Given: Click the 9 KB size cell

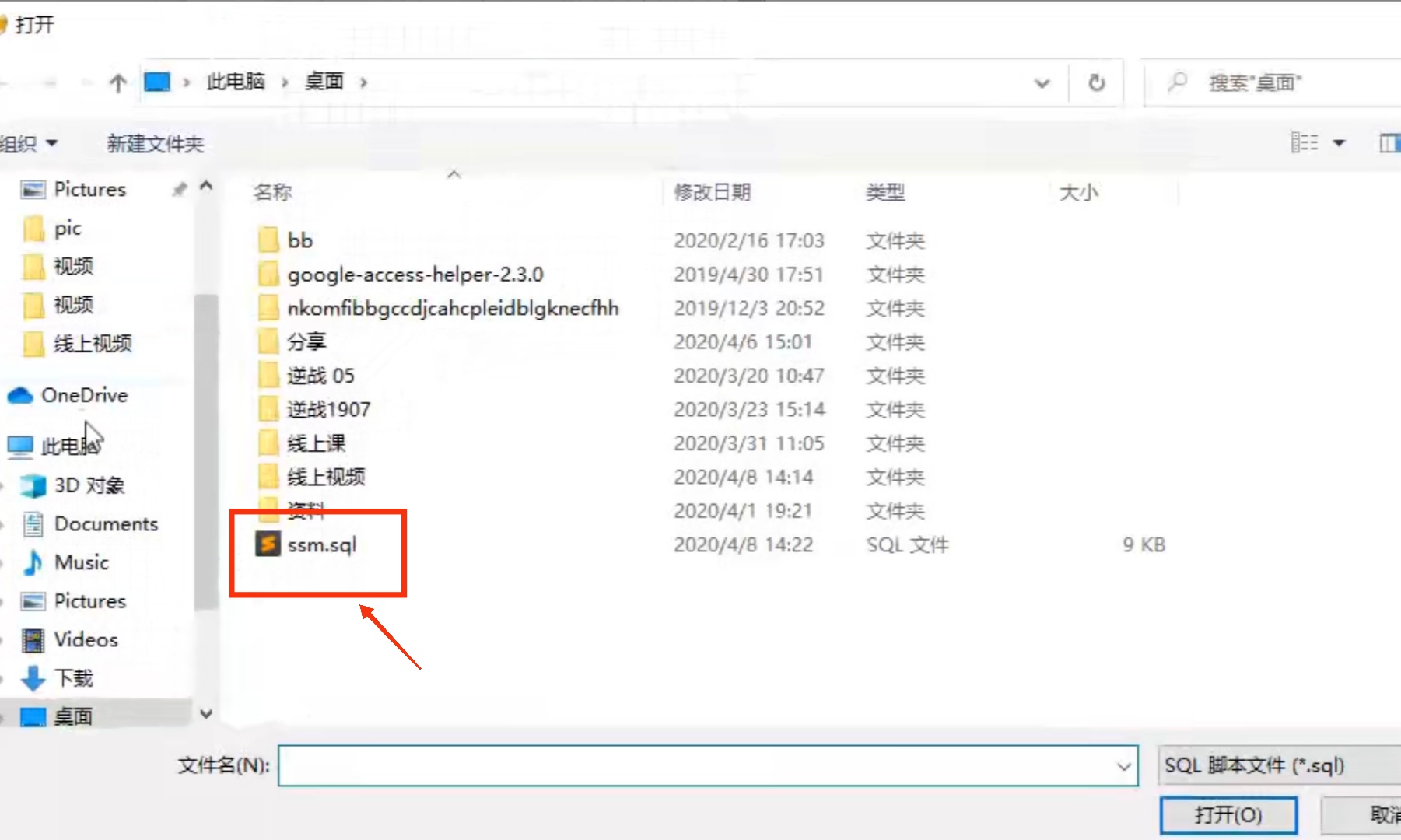Looking at the screenshot, I should (1144, 544).
